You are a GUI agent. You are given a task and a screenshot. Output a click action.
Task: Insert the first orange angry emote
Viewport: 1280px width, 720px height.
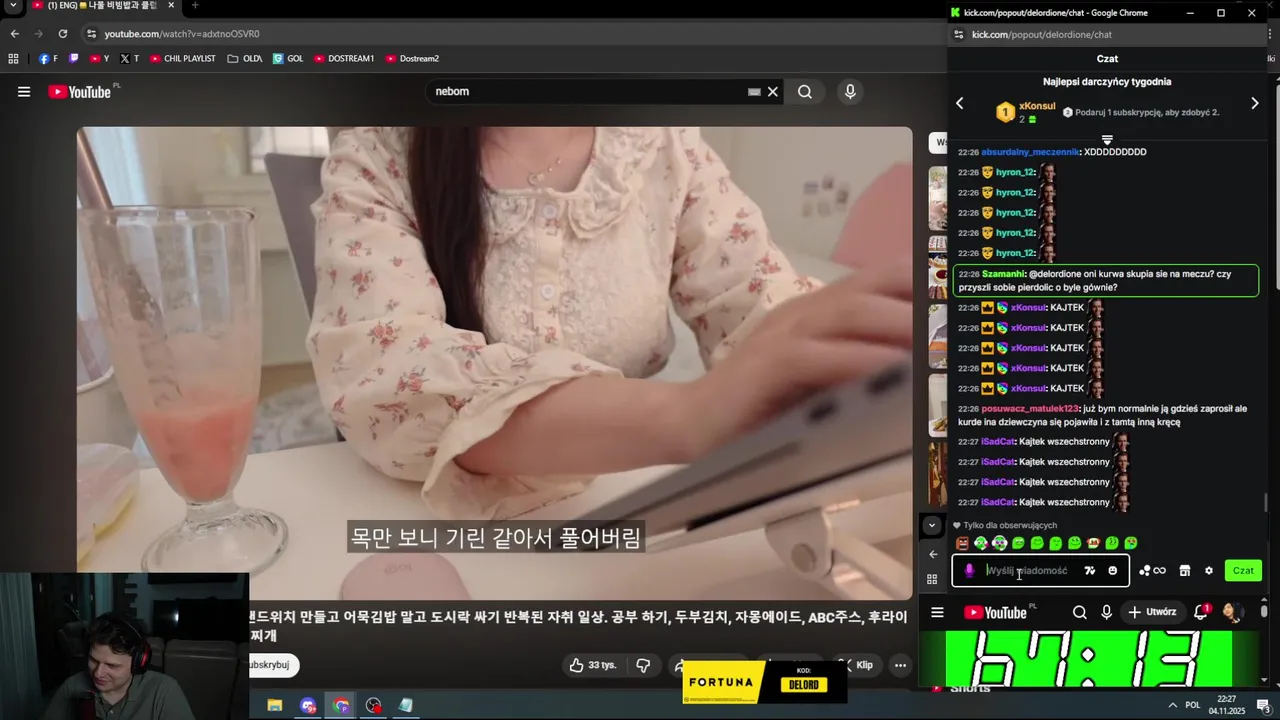coord(962,543)
